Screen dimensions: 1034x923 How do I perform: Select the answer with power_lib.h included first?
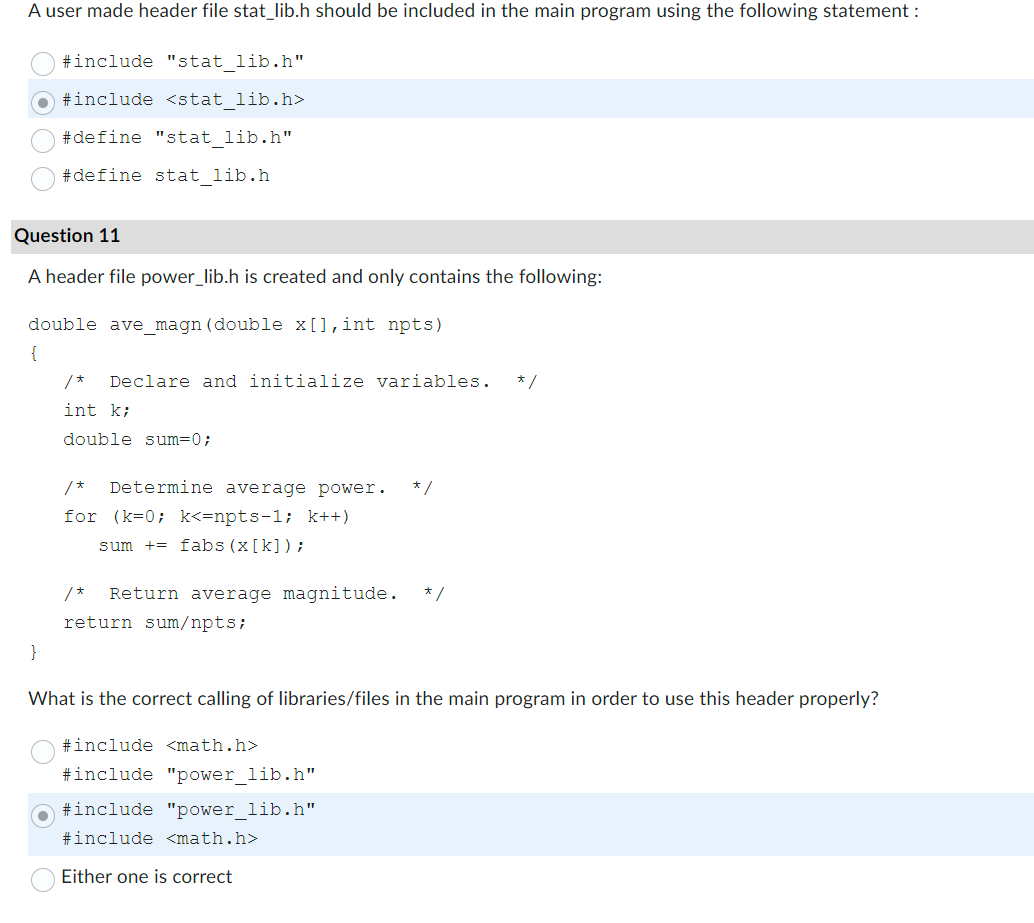(x=42, y=816)
